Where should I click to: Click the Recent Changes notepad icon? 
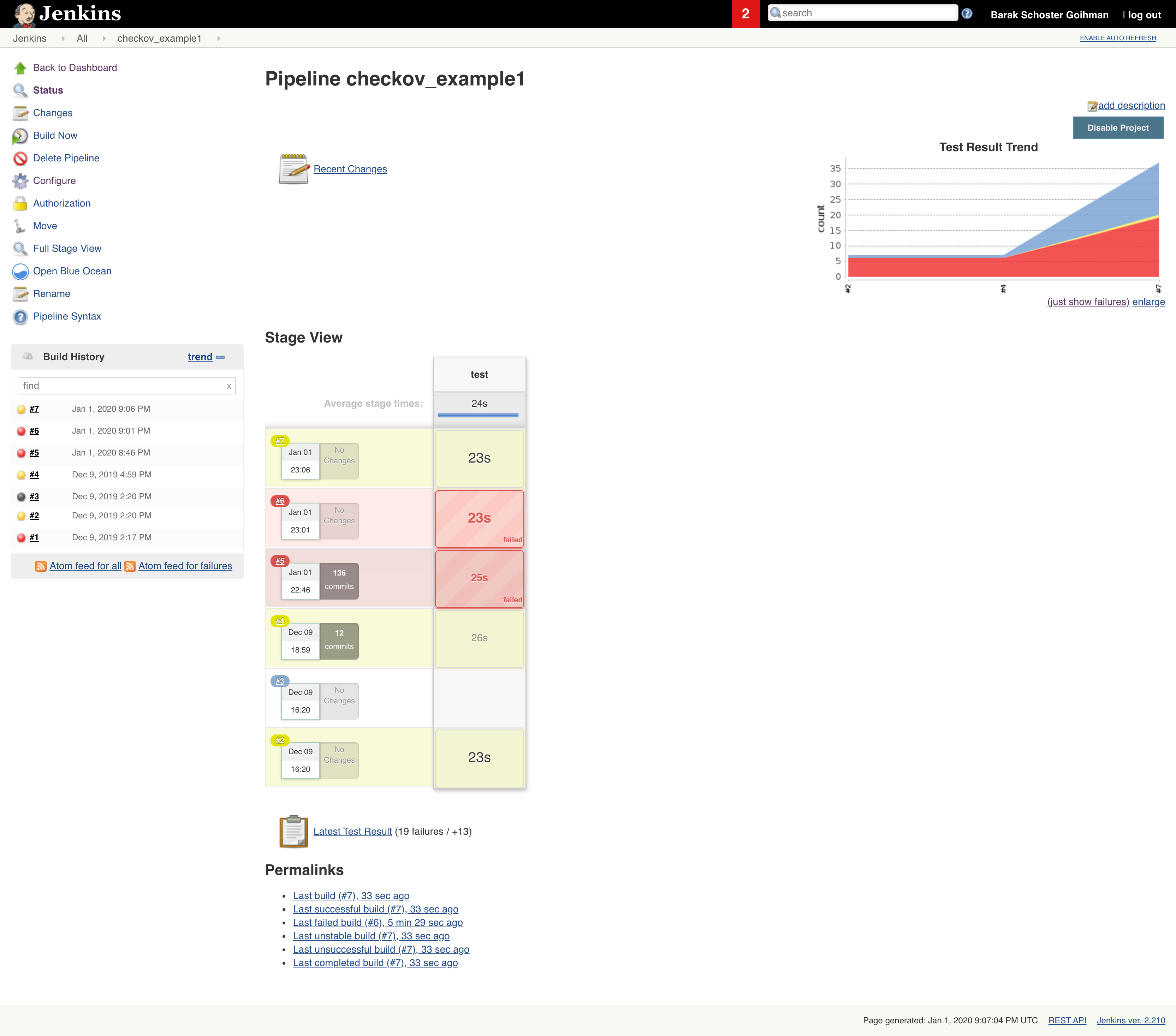tap(293, 169)
